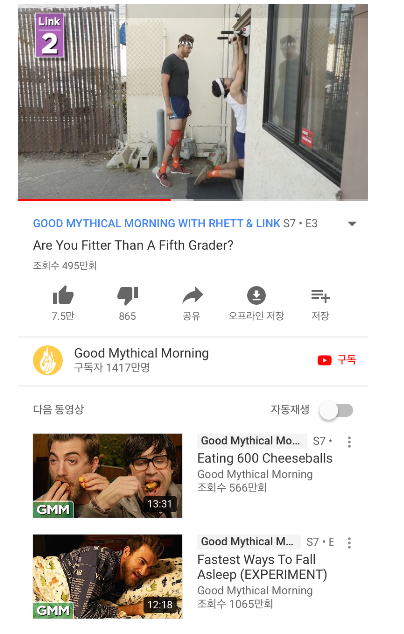The width and height of the screenshot is (404, 634).
Task: Click the red YouTube subscribe icon
Action: pyautogui.click(x=324, y=360)
